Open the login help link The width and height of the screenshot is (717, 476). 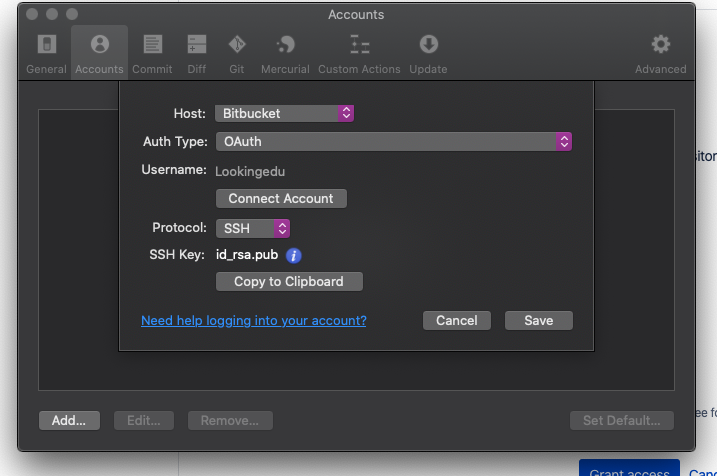[253, 321]
